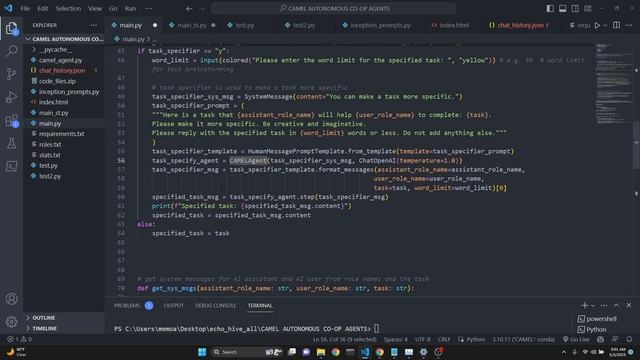Open roles.txt in the explorer

[x=50, y=144]
